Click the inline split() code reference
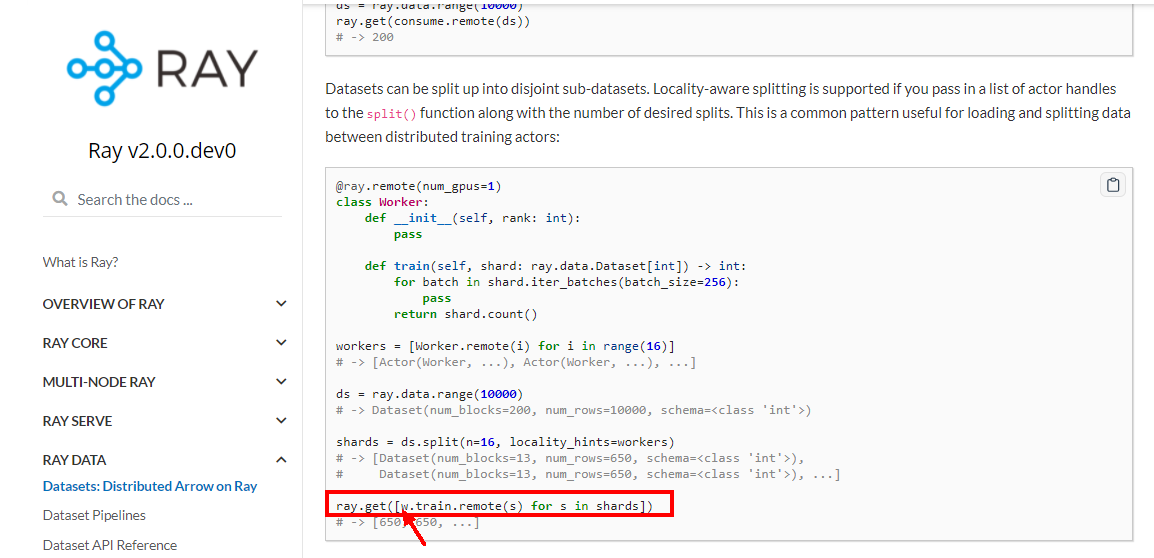The image size is (1154, 558). pyautogui.click(x=392, y=114)
